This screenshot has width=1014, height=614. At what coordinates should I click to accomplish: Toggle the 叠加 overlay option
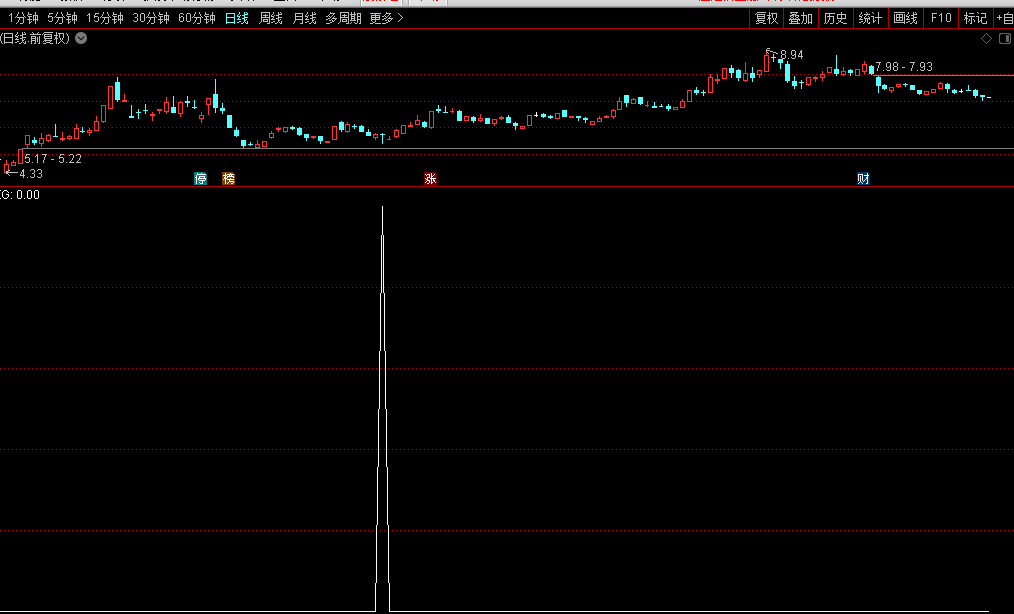point(800,18)
